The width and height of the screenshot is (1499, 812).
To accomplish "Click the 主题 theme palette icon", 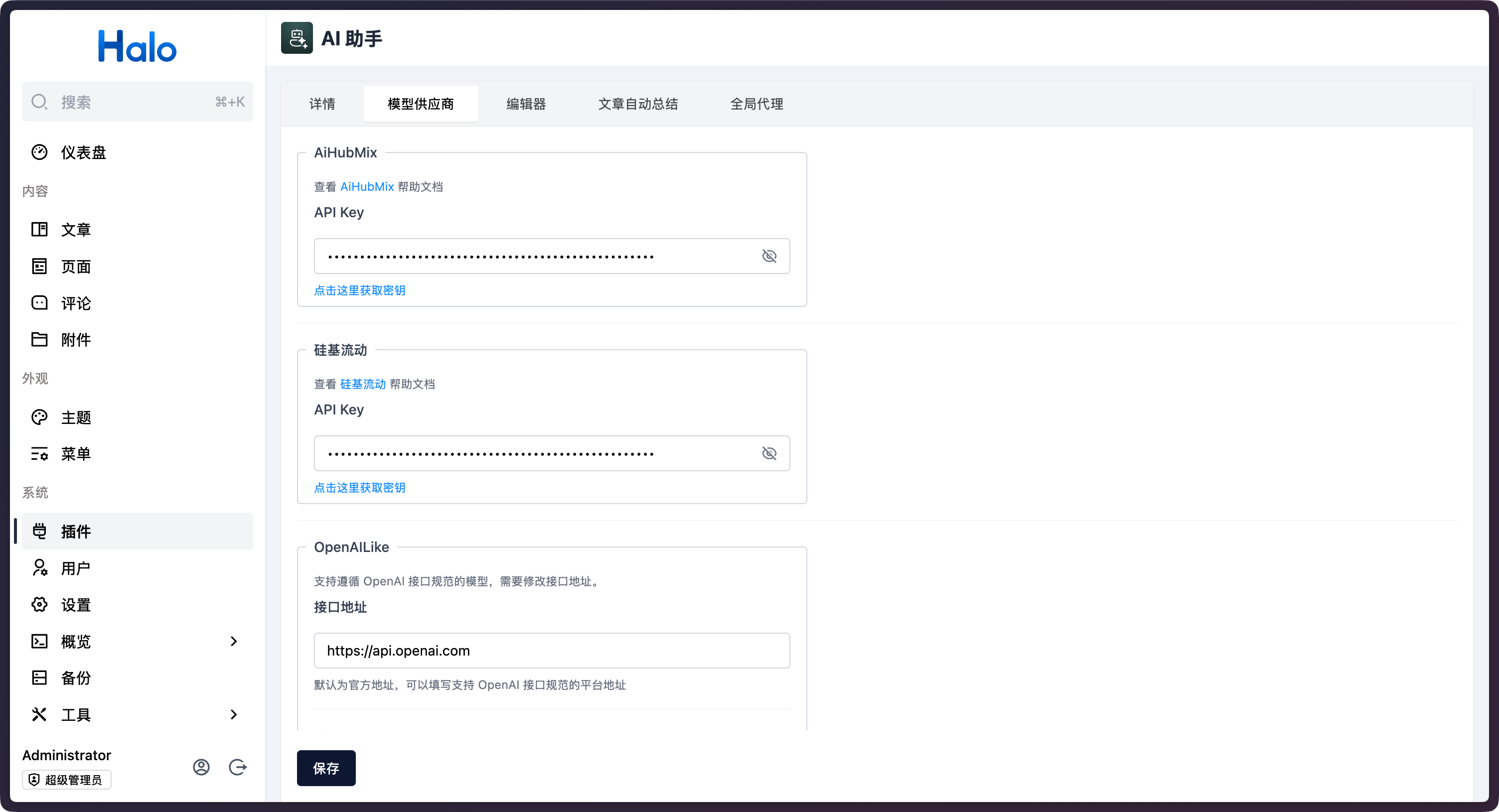I will (39, 417).
